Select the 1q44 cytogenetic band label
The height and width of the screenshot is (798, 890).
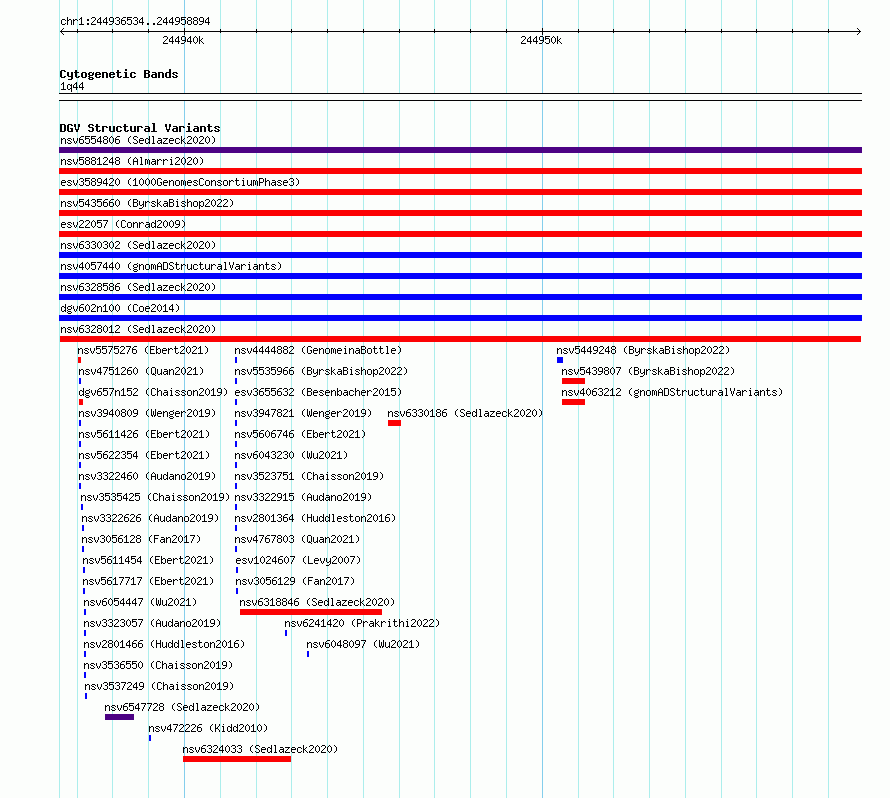(x=72, y=86)
